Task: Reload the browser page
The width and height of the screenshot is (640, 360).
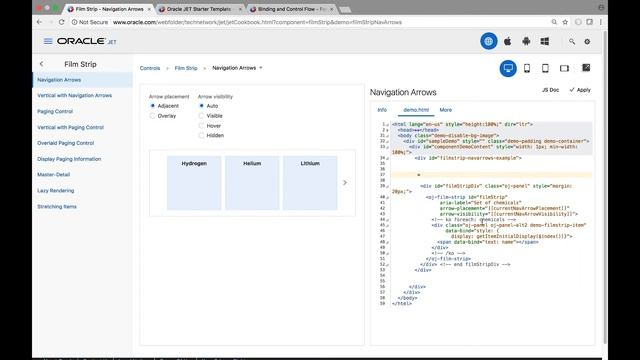Action: pos(61,22)
